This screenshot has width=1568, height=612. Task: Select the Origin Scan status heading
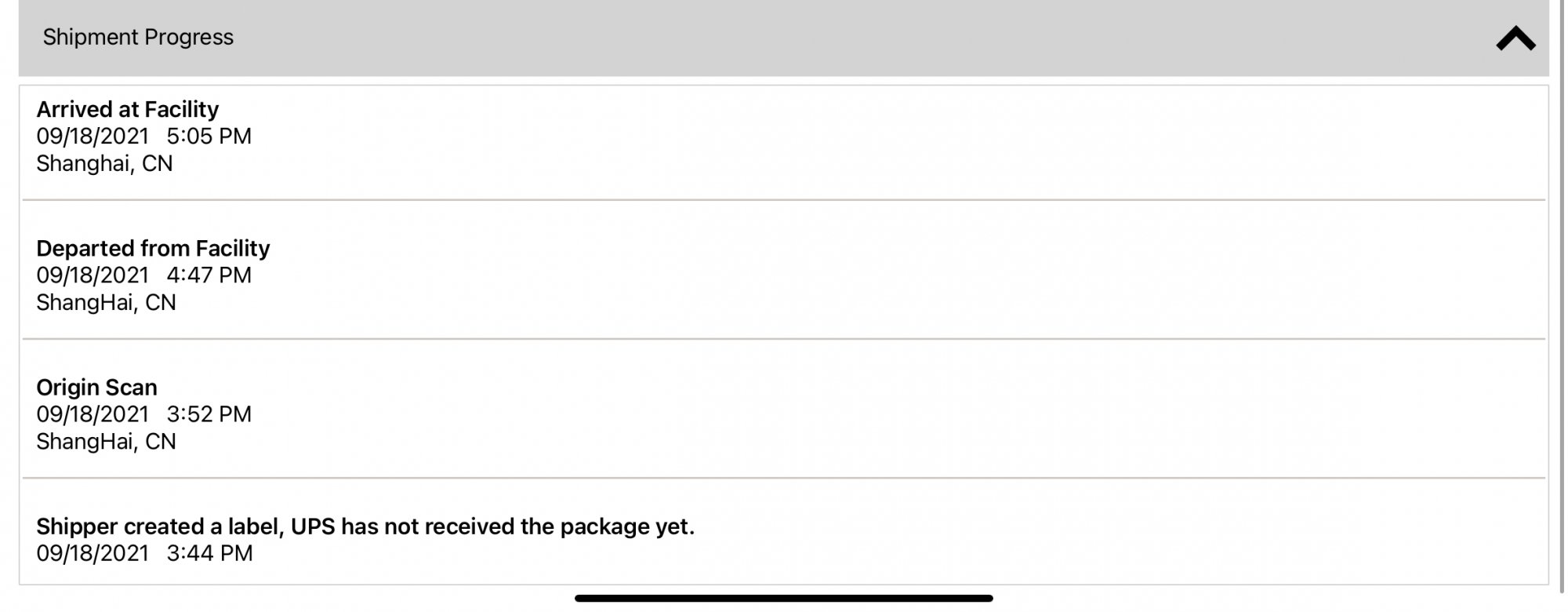pyautogui.click(x=96, y=387)
